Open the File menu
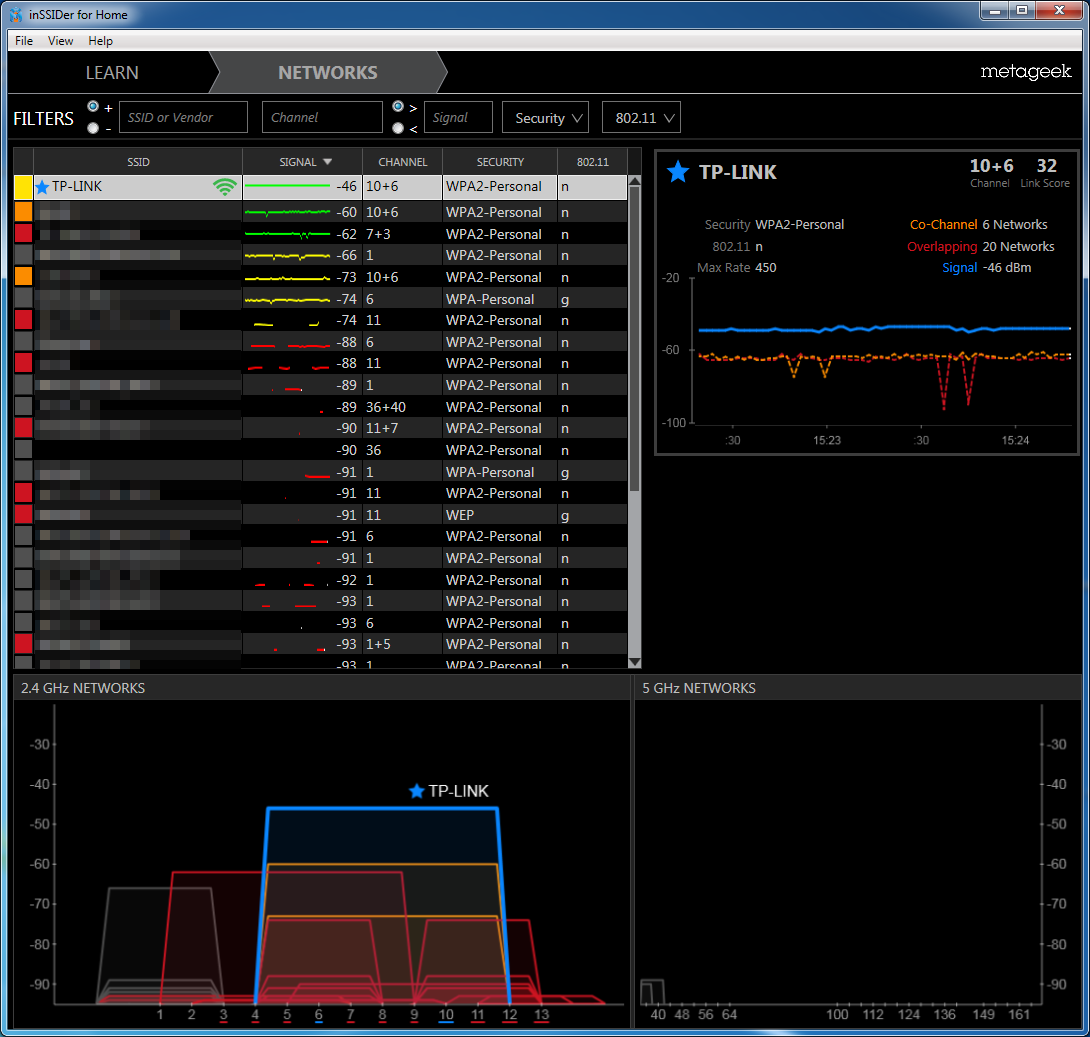 24,40
